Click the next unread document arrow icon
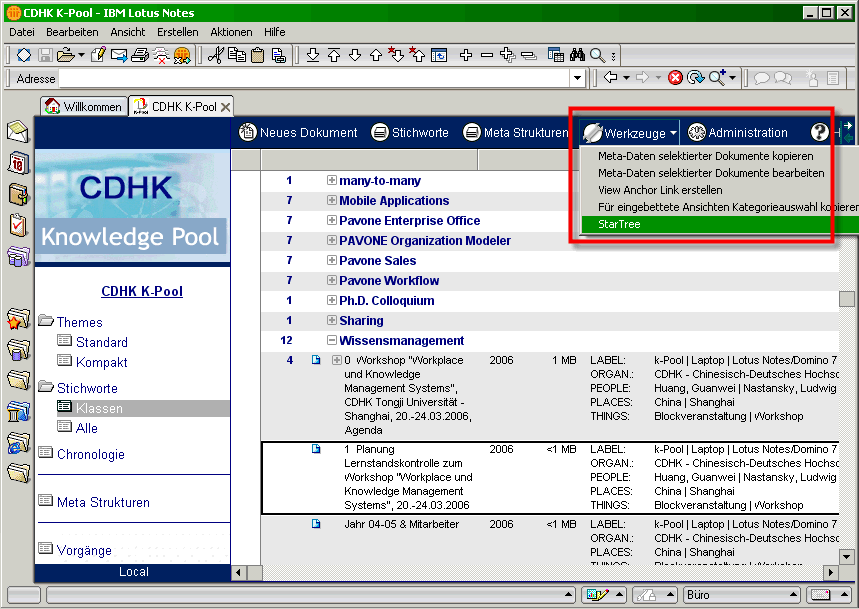 (x=397, y=55)
